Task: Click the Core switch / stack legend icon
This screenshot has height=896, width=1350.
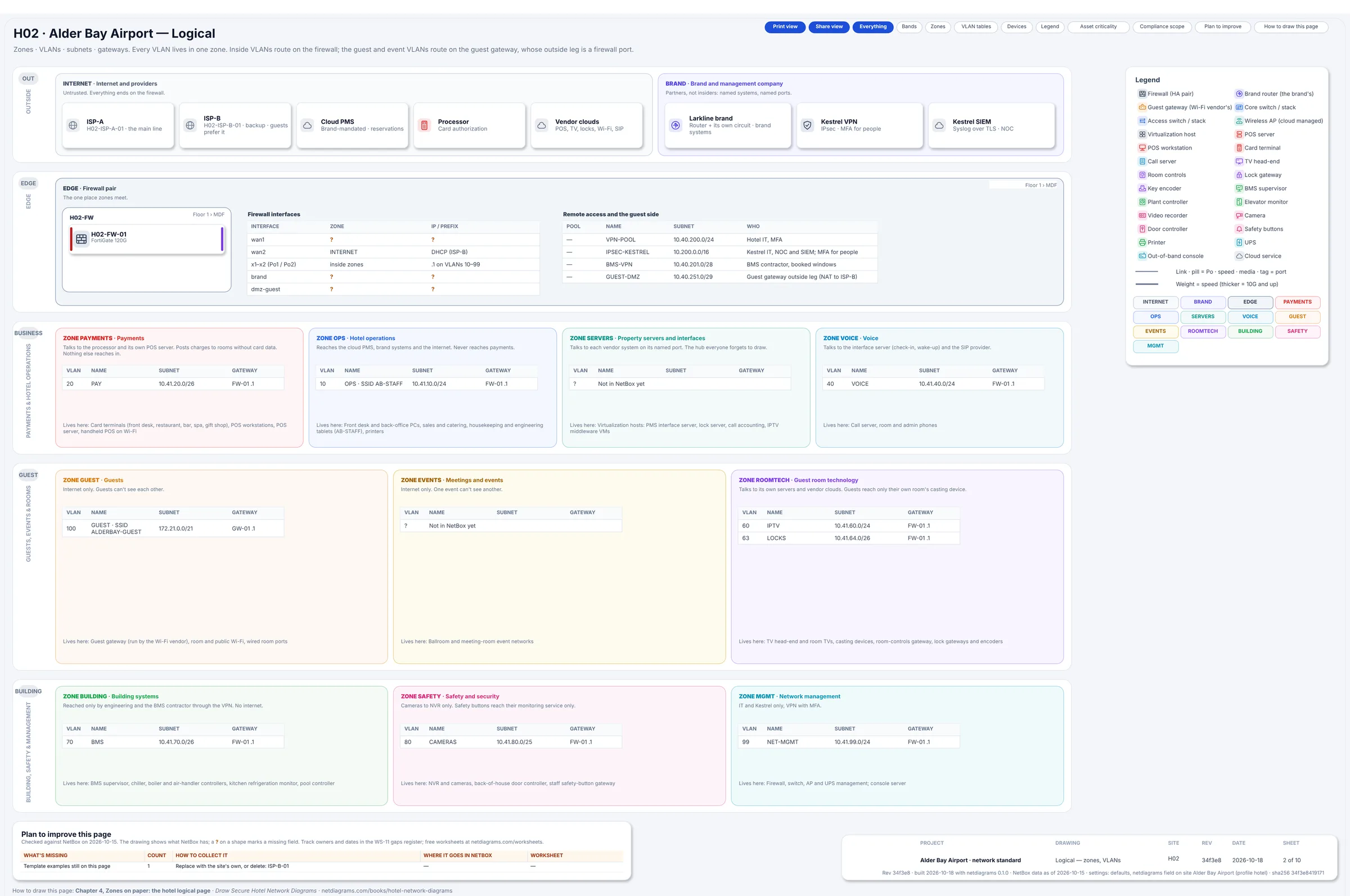Action: click(1239, 107)
